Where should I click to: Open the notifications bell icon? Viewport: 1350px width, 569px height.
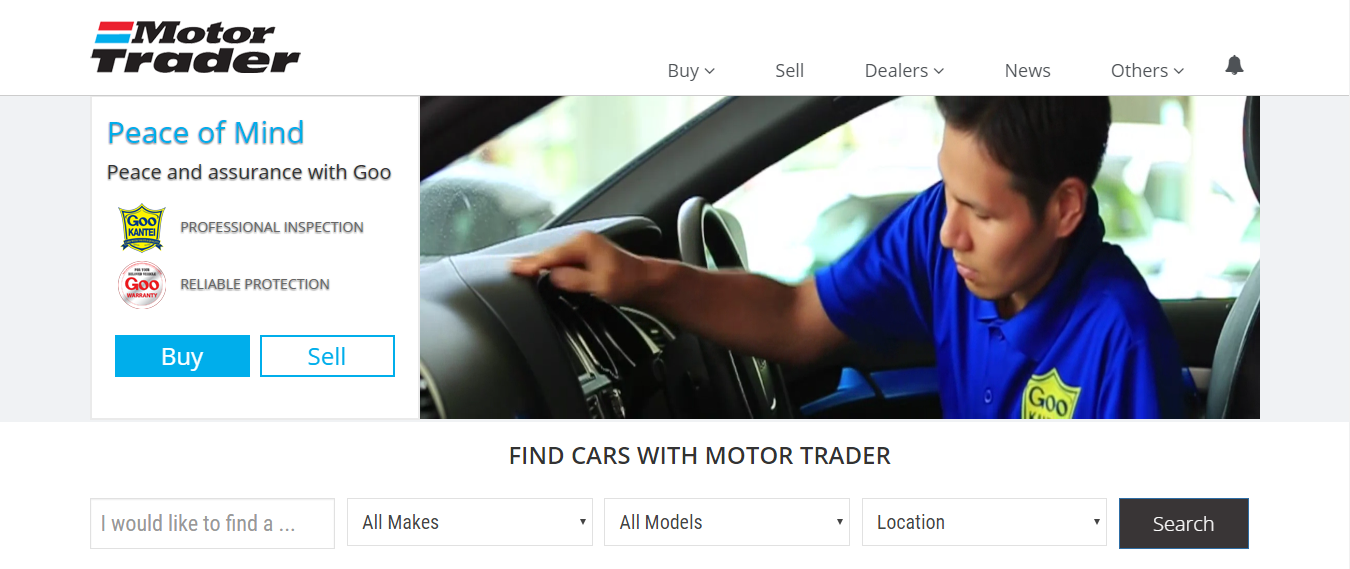tap(1234, 66)
